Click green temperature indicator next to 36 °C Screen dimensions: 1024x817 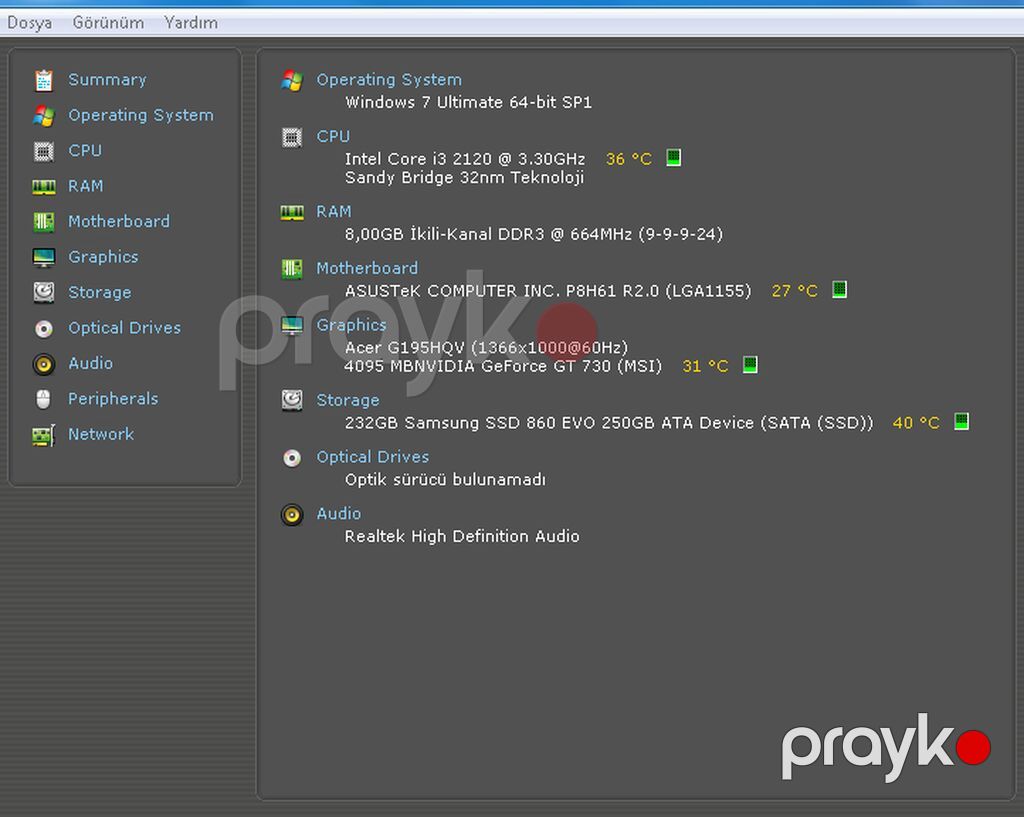pos(673,157)
